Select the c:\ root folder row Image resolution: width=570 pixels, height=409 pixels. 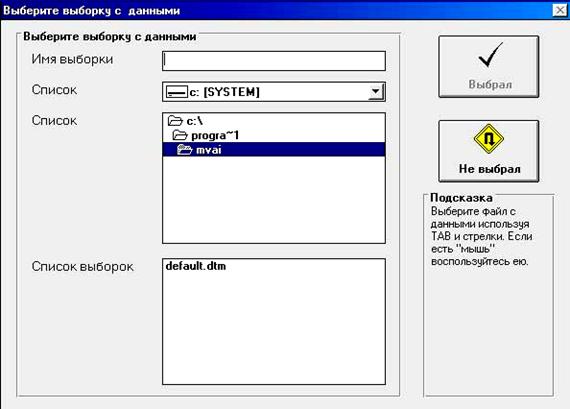[274, 121]
